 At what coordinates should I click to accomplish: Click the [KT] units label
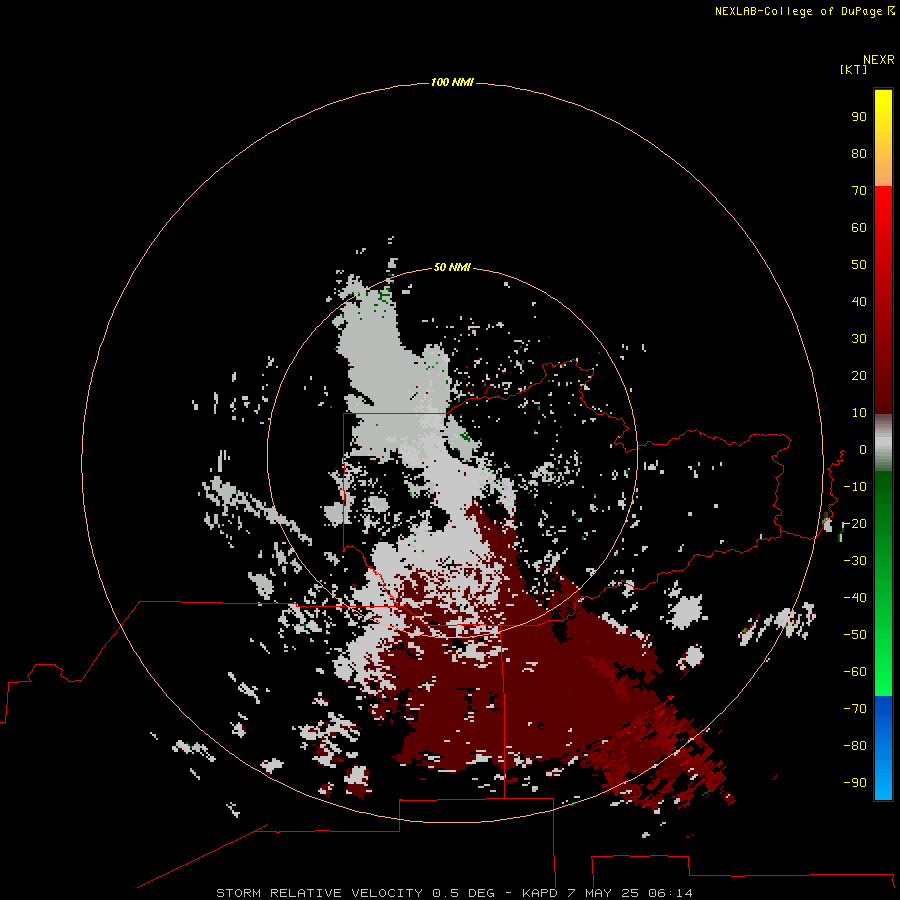click(854, 69)
